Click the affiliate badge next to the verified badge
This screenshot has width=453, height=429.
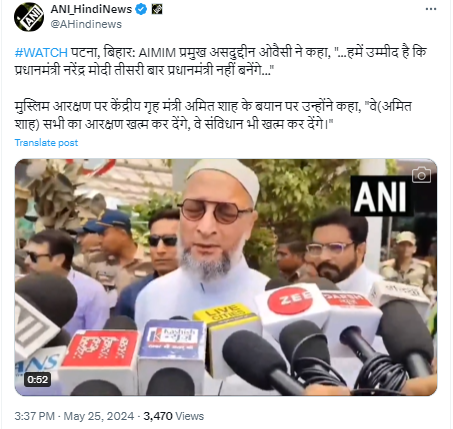(x=157, y=9)
